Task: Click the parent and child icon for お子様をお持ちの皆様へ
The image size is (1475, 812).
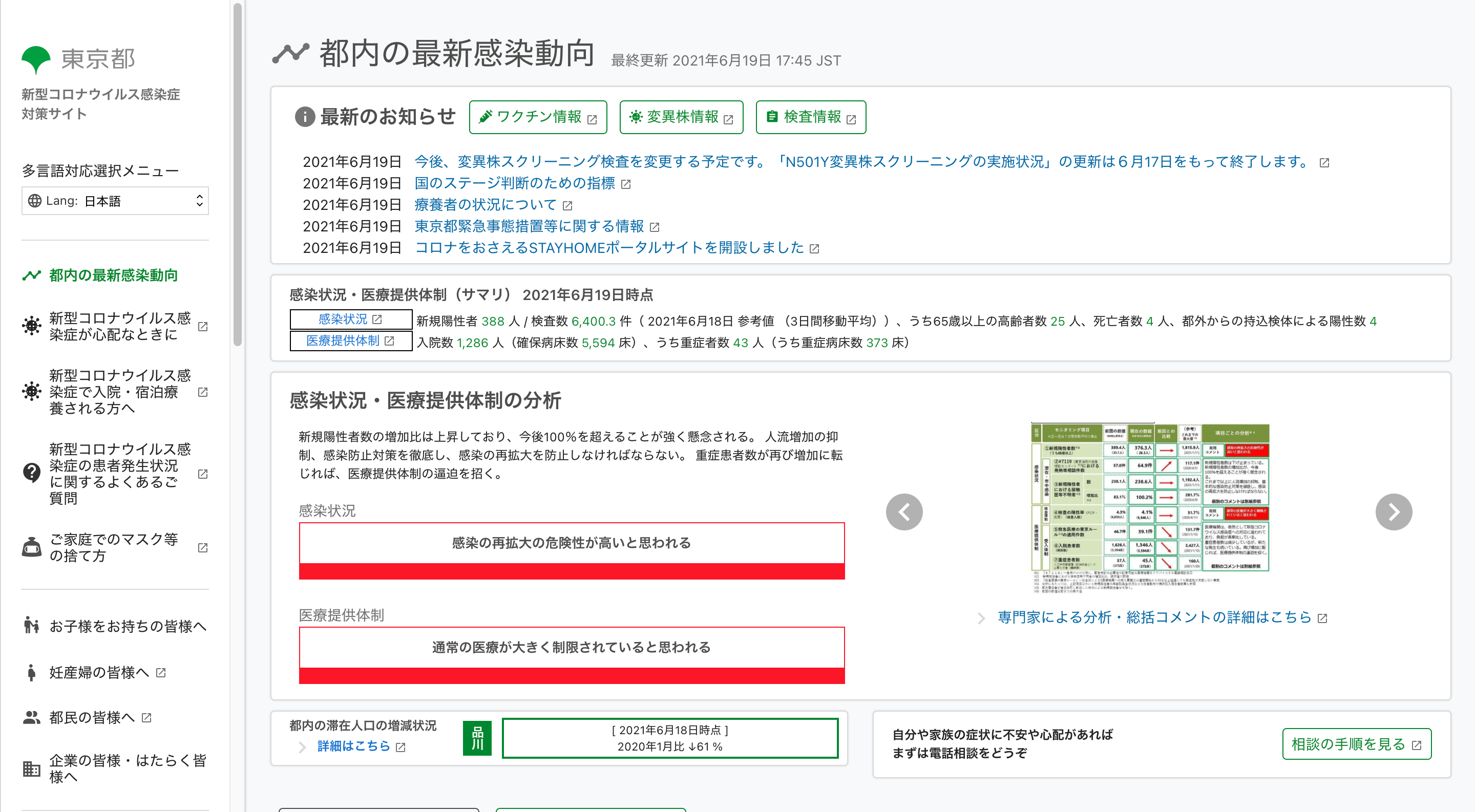Action: [x=31, y=626]
